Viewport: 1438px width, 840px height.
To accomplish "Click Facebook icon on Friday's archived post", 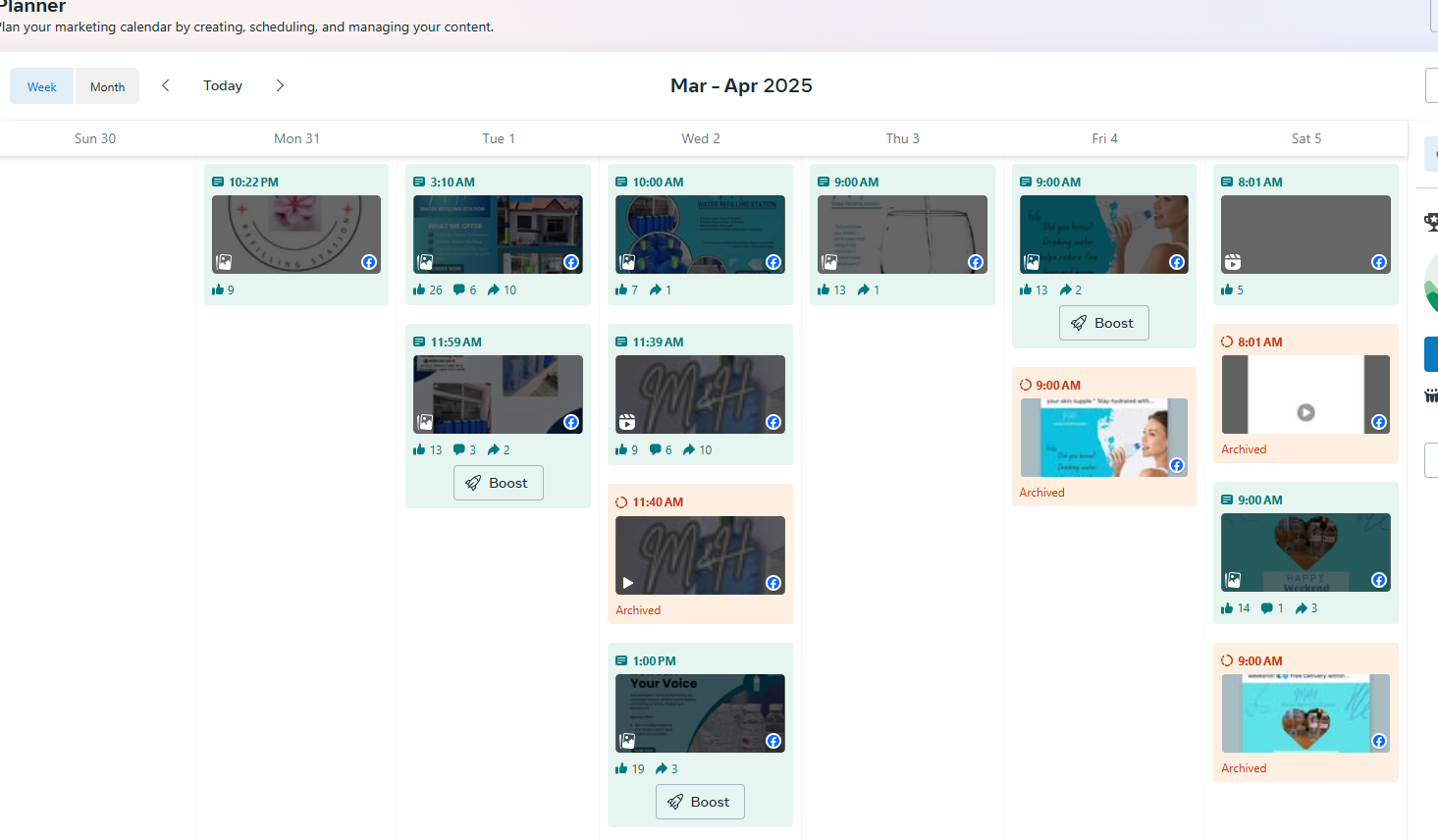I will click(x=1177, y=465).
